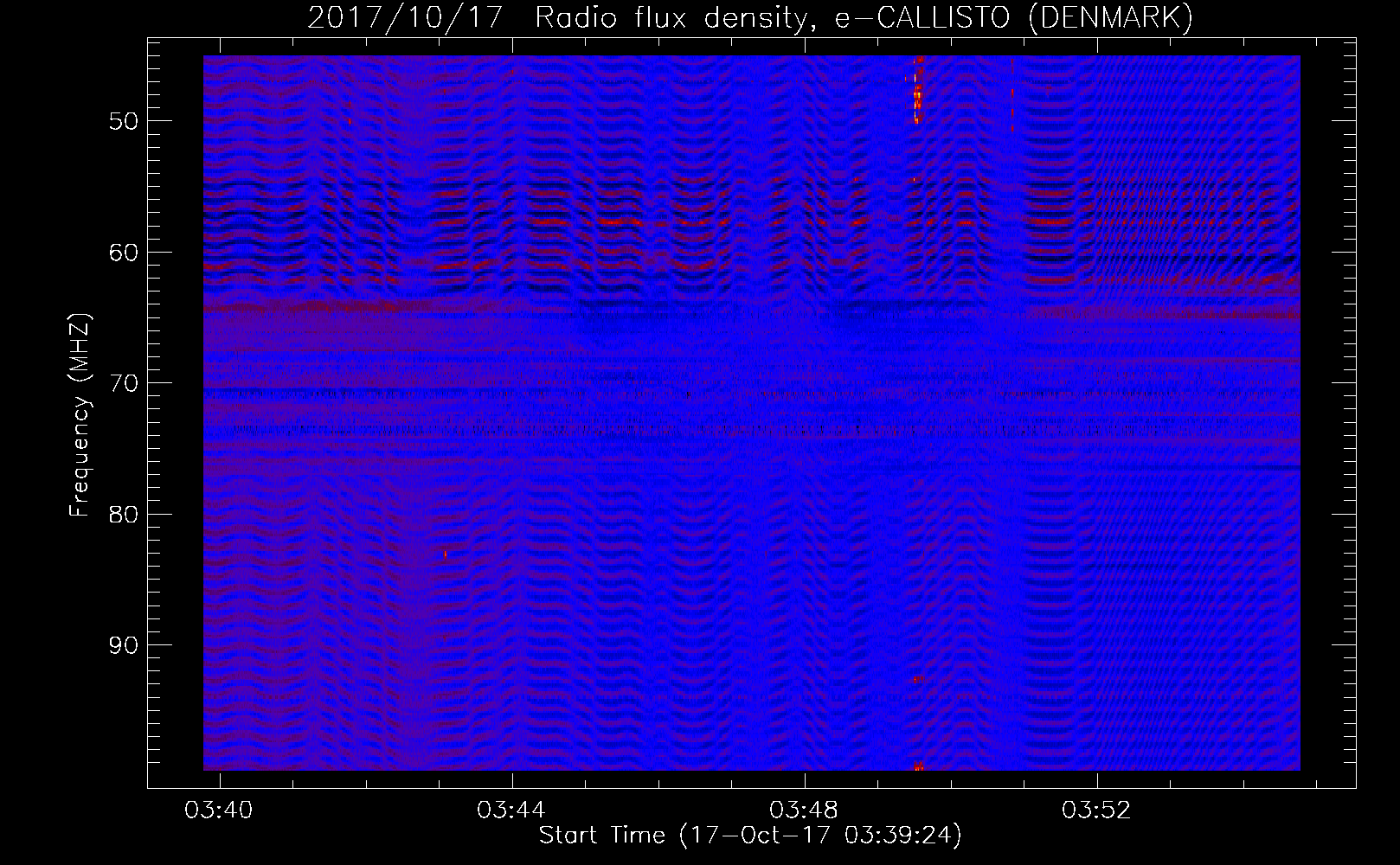Click the plot title 'Radio flux density, e-CALLISTO (DENMARK)'
This screenshot has height=865, width=1400.
coord(864,18)
